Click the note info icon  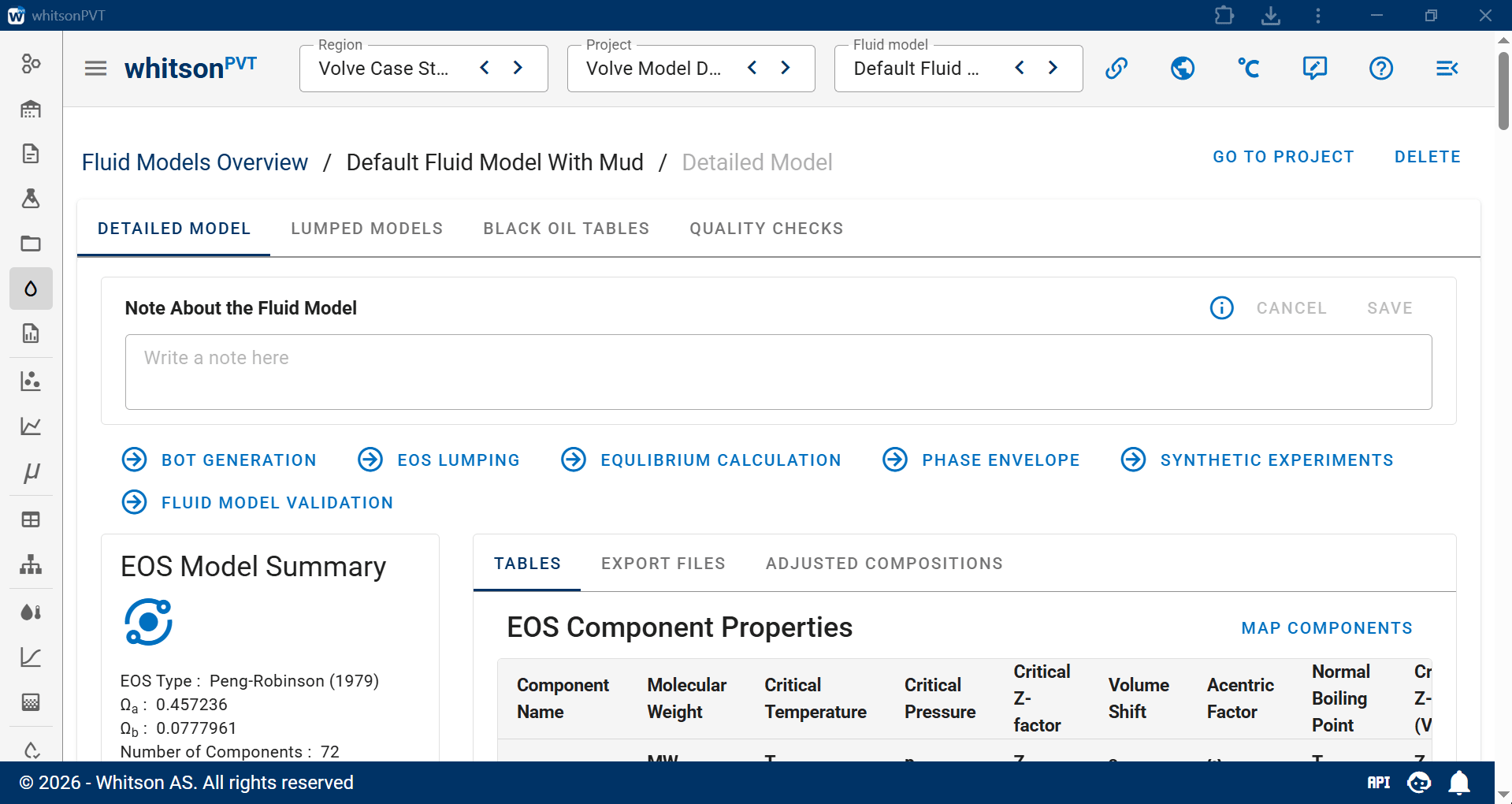[1222, 308]
